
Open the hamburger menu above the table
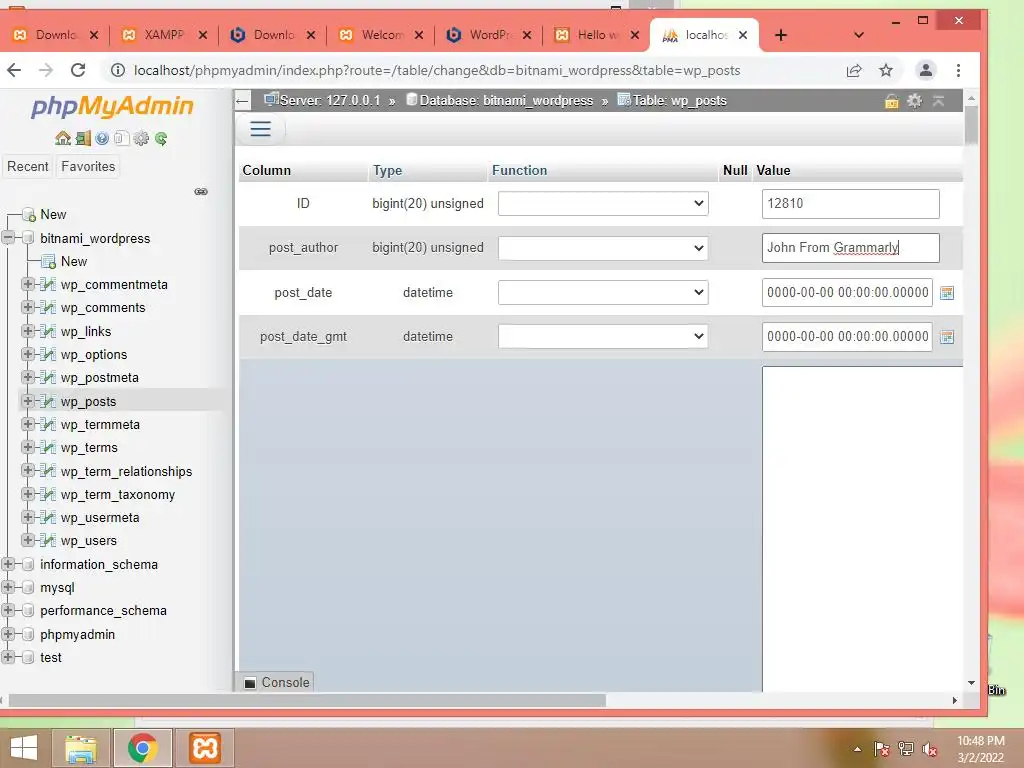tap(260, 129)
